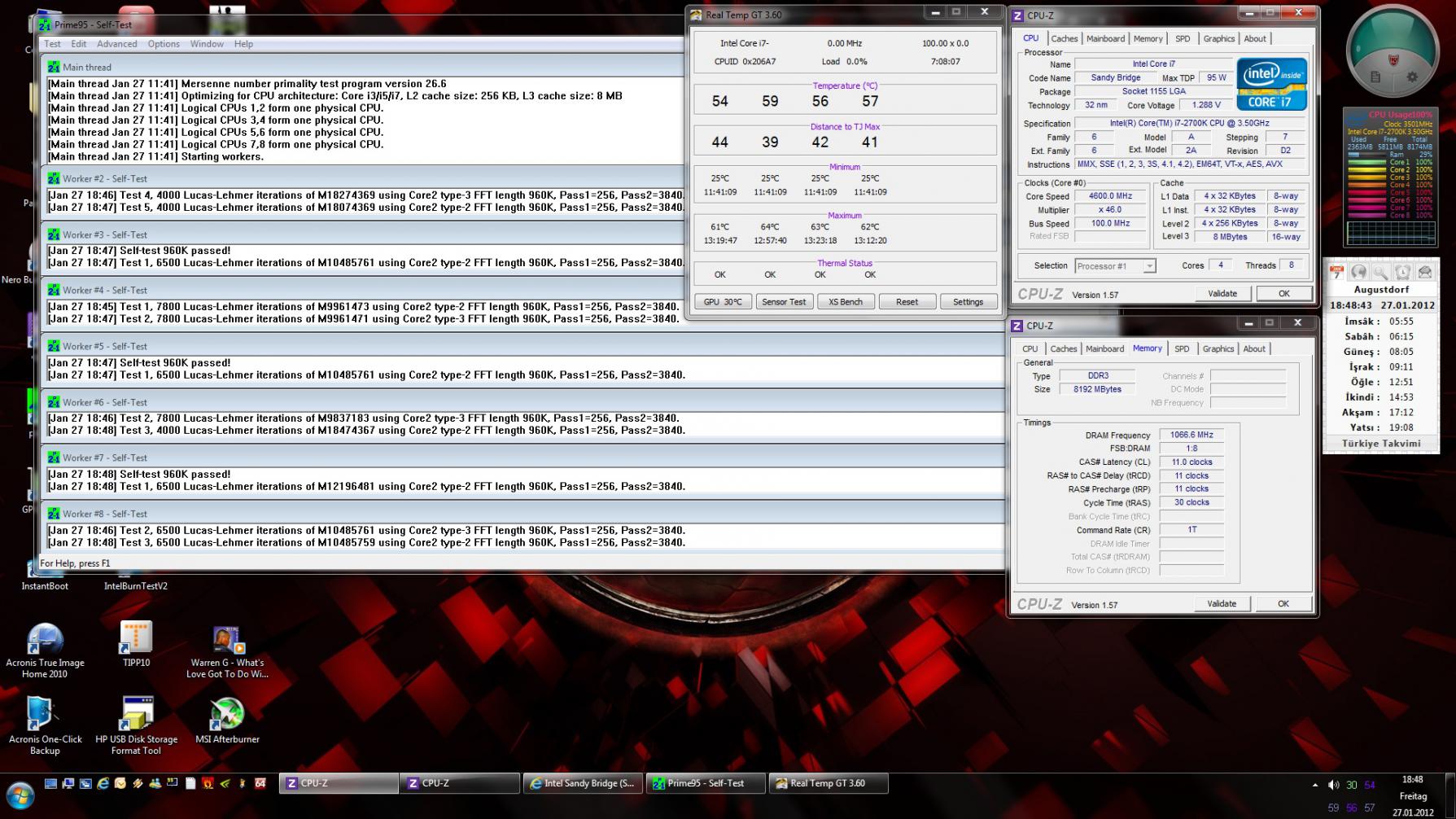The image size is (1456, 819).
Task: Click the Windows Start orb
Action: [x=20, y=795]
